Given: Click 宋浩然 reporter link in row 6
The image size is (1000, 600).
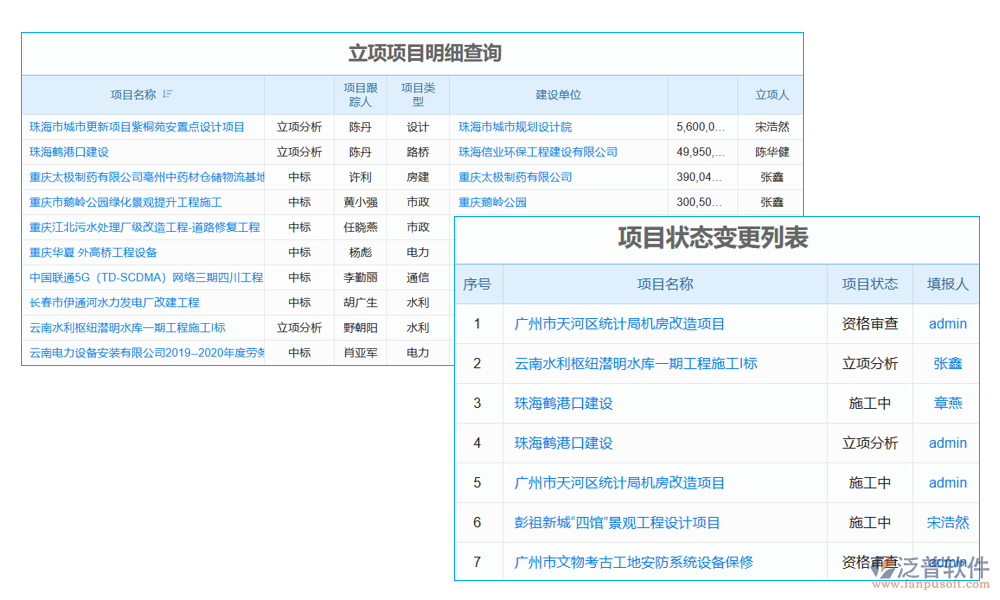Looking at the screenshot, I should 946,522.
